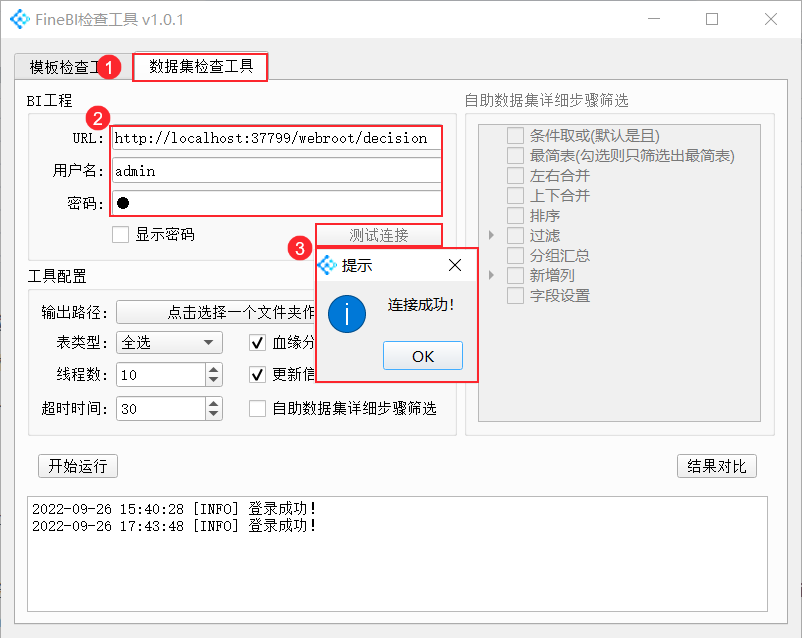Check the 排序 checkbox
Image resolution: width=802 pixels, height=638 pixels.
point(516,215)
